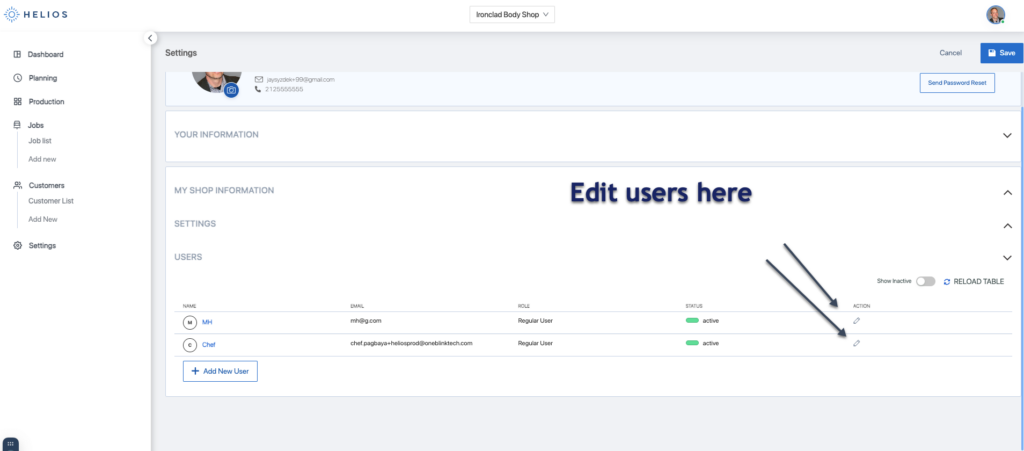This screenshot has height=451, width=1024.
Task: Select Customers in the sidebar
Action: [46, 185]
